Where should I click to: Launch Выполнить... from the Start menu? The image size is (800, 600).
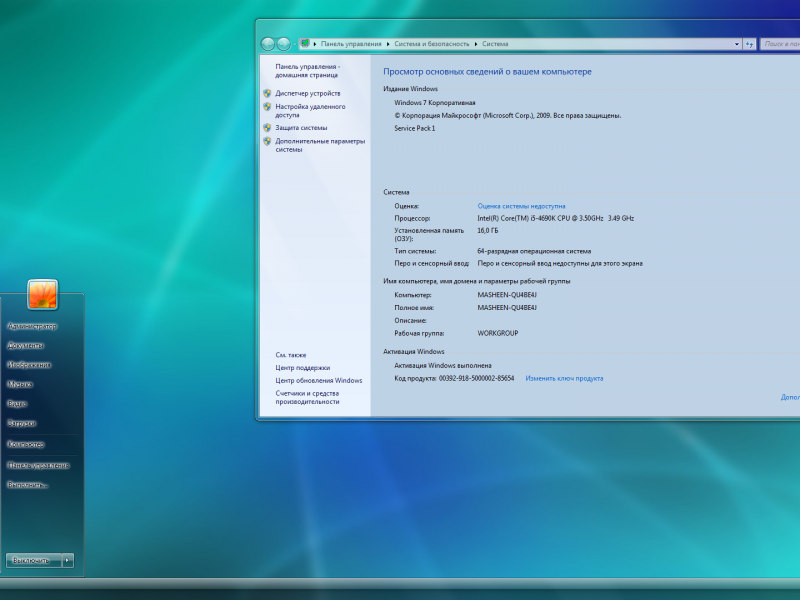tap(28, 485)
